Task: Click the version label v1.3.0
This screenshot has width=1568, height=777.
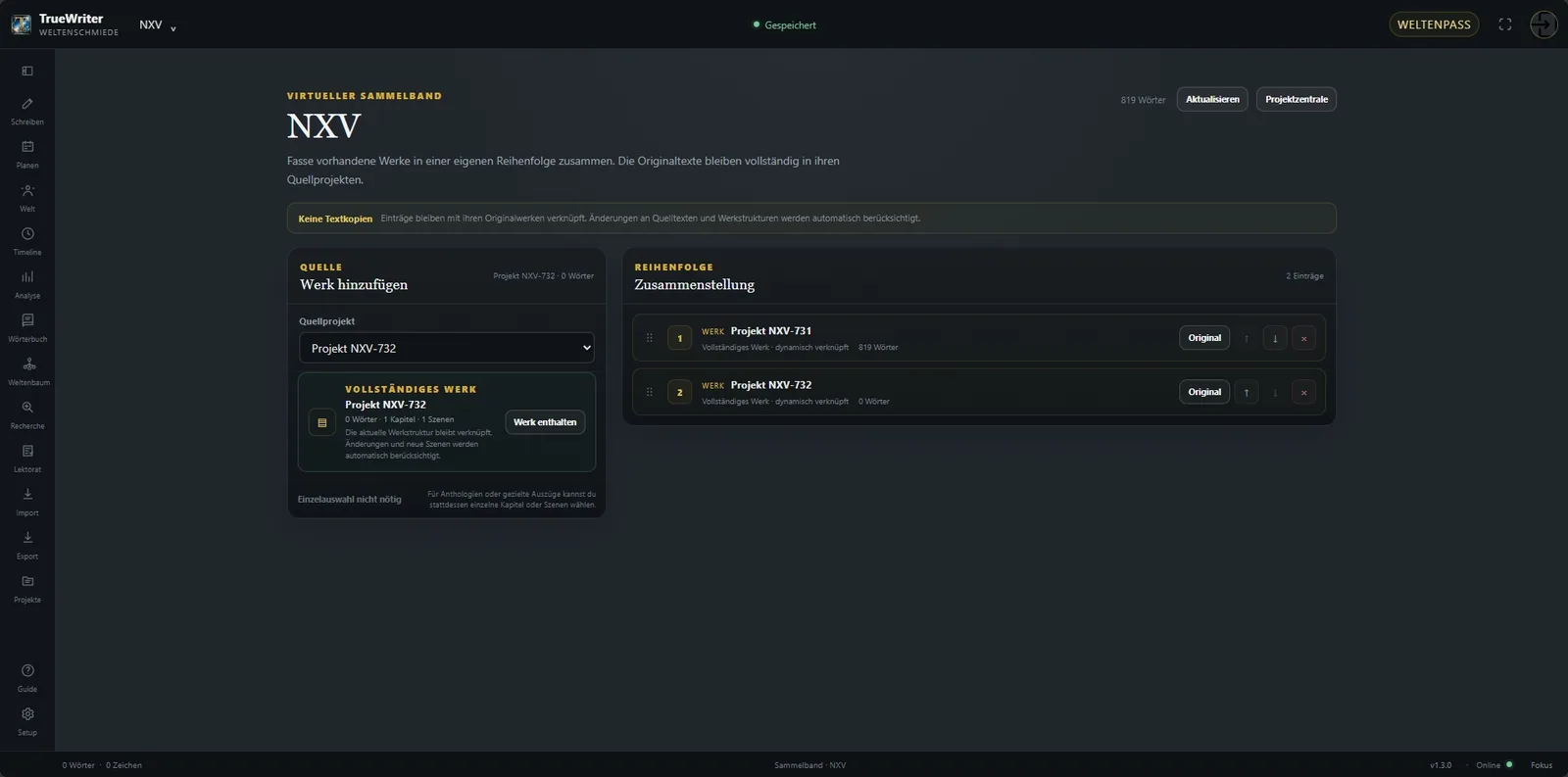Action: pos(1441,765)
